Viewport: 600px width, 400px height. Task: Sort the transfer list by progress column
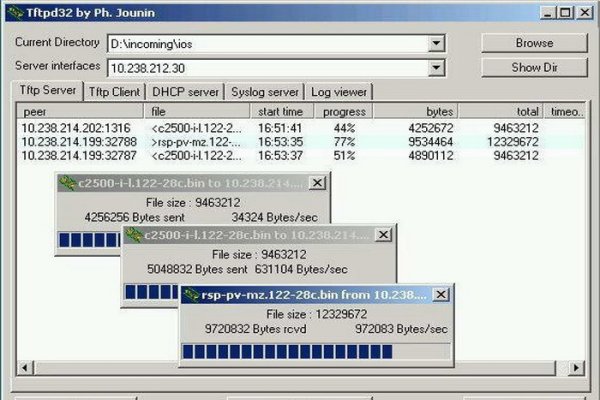click(x=343, y=112)
